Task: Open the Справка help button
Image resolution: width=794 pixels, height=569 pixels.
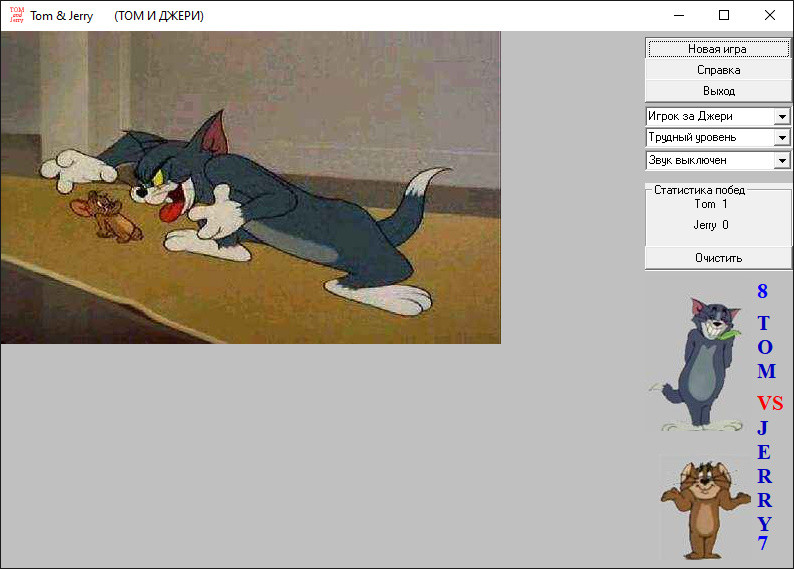Action: [718, 70]
